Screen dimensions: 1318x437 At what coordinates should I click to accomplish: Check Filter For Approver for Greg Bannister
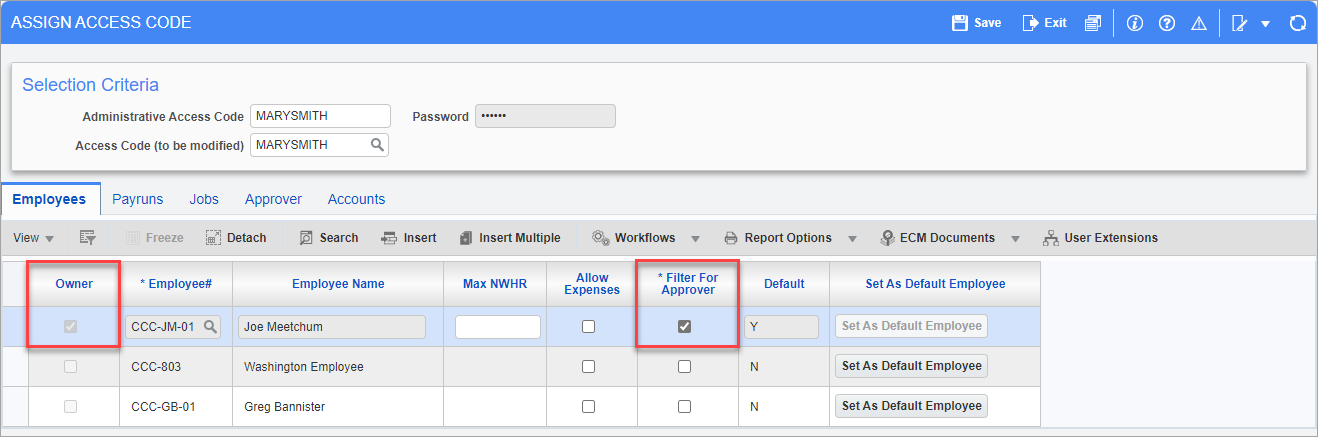click(x=684, y=406)
